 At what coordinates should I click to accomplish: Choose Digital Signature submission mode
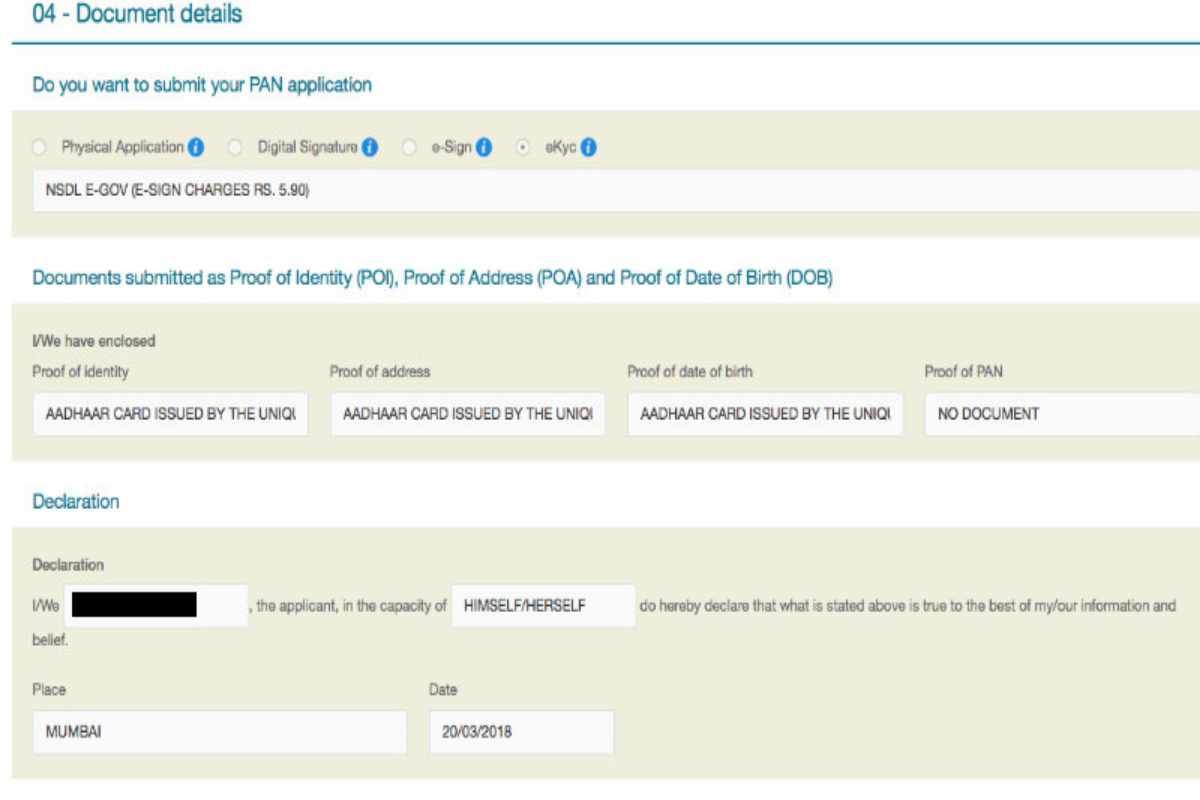[235, 146]
